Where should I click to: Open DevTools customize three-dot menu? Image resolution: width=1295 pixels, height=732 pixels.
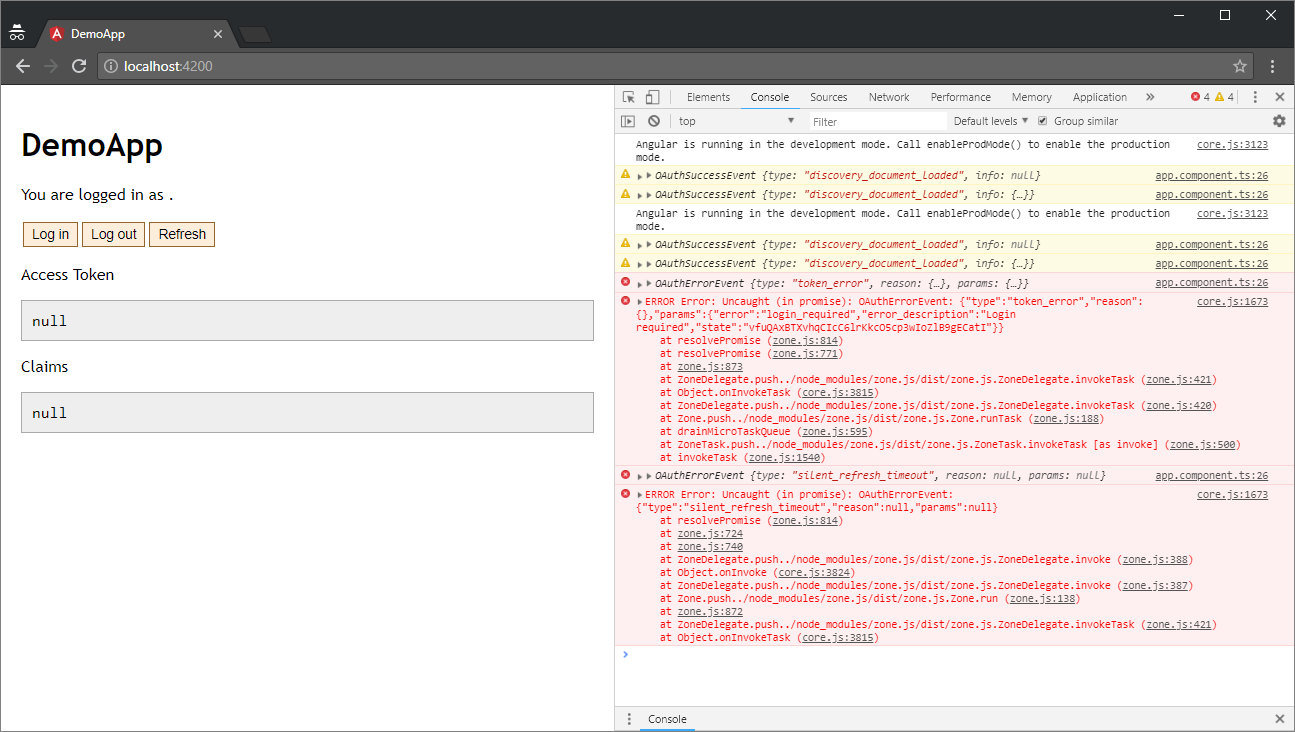pos(1255,97)
